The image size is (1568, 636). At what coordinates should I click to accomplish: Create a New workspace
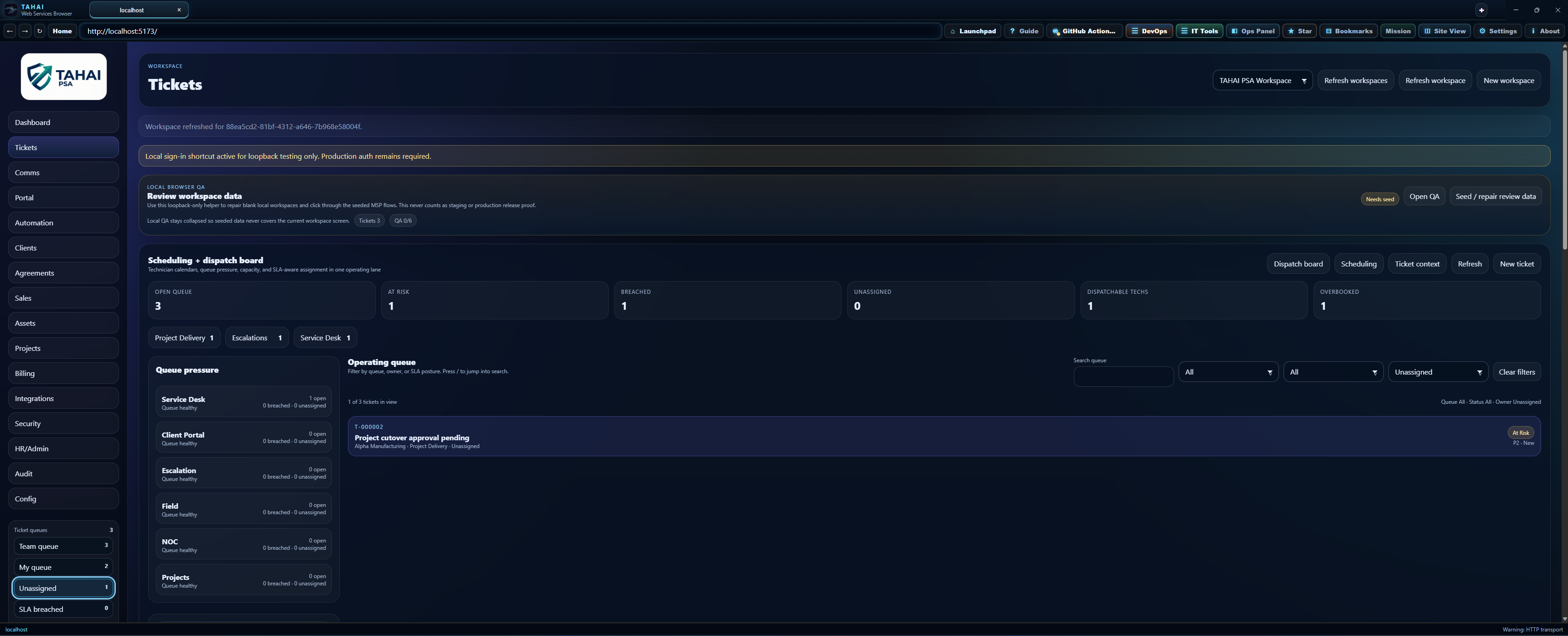pyautogui.click(x=1508, y=80)
